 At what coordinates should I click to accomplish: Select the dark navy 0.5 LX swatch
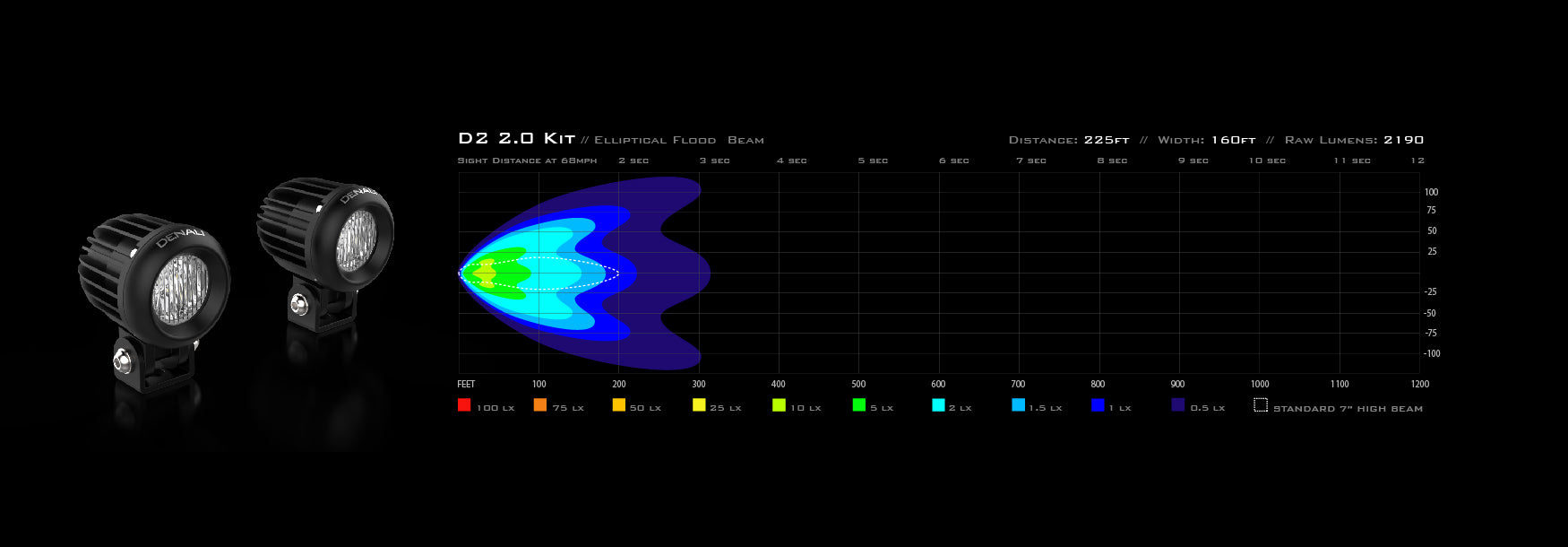point(1178,405)
